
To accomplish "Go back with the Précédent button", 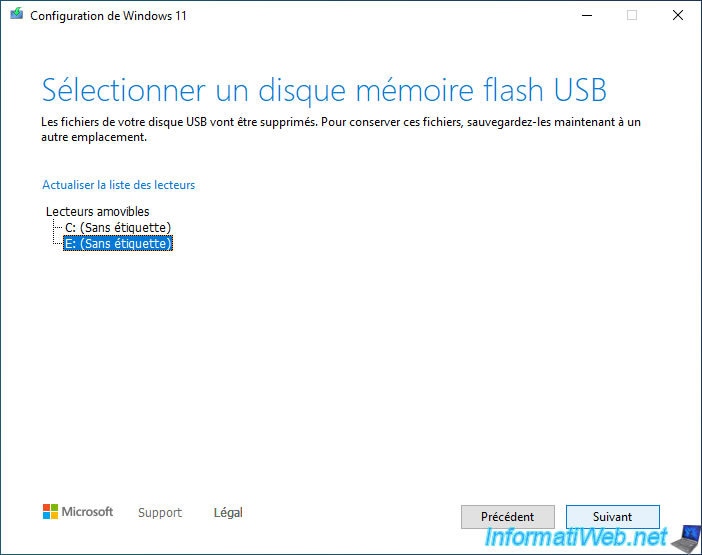I will pos(507,517).
